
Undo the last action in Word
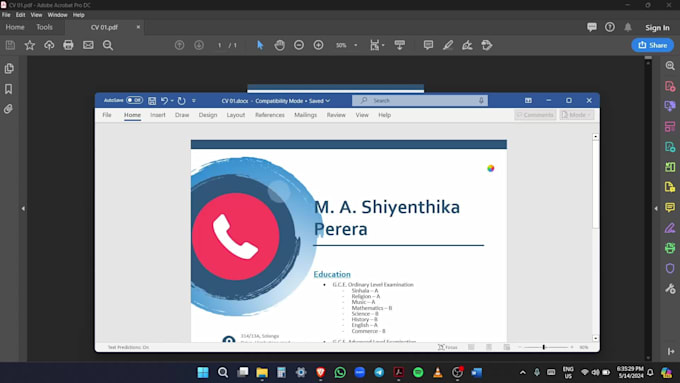pyautogui.click(x=164, y=101)
